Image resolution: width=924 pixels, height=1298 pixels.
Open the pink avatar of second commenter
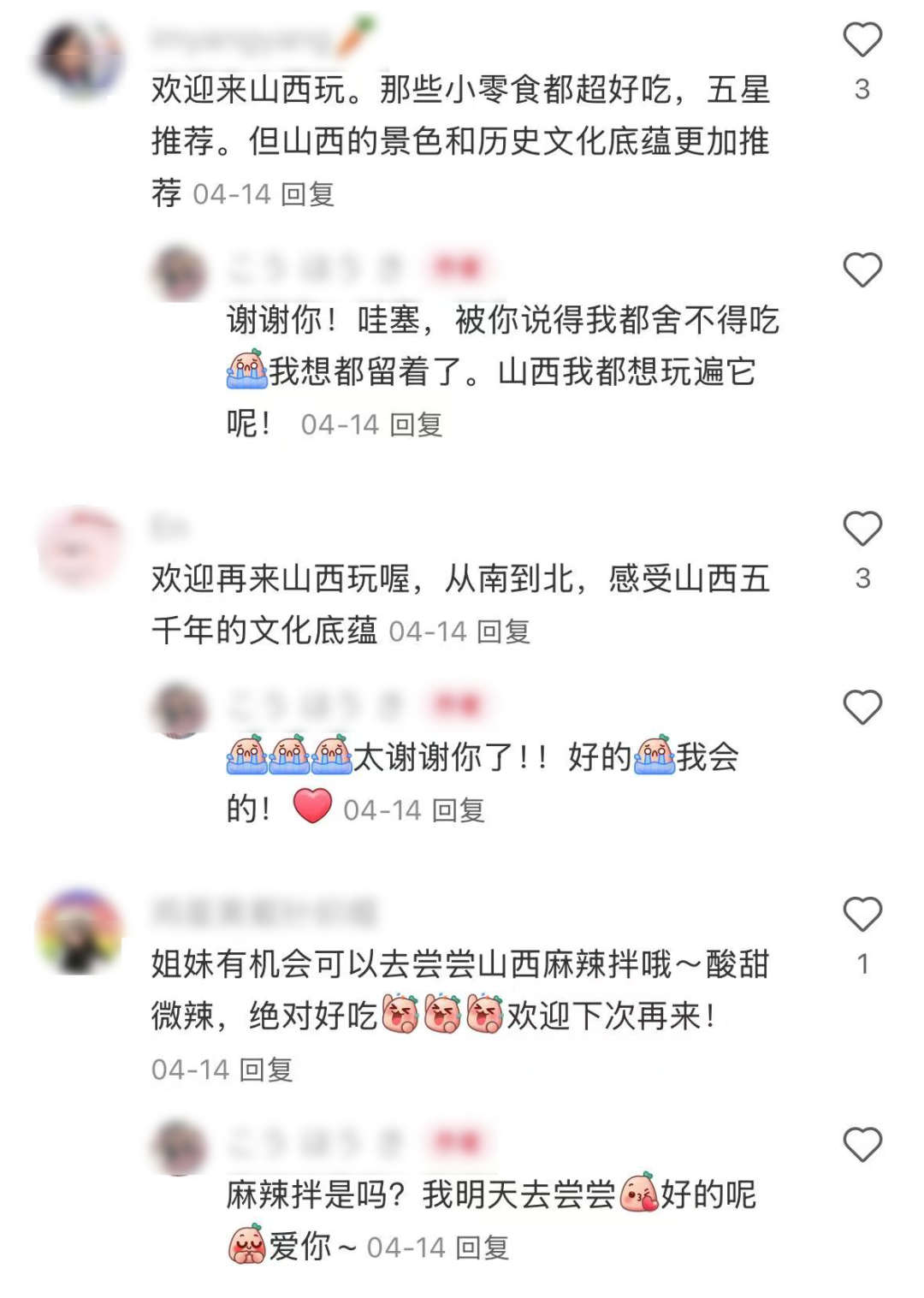coord(81,548)
